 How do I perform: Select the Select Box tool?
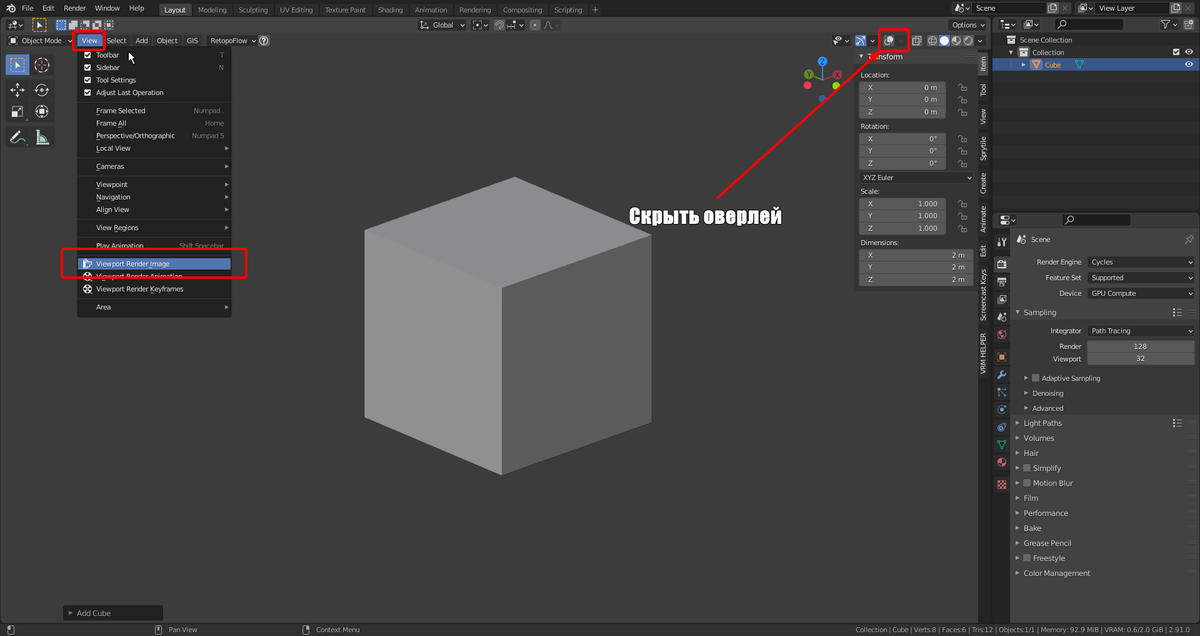[17, 65]
